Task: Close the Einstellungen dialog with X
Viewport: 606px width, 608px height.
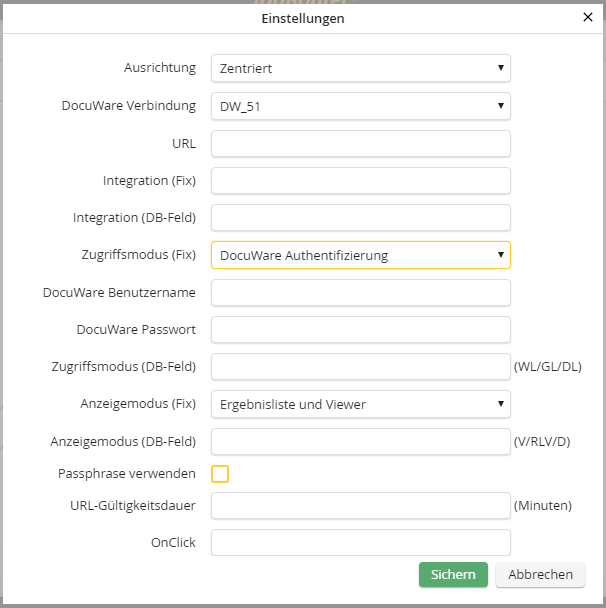Action: (587, 17)
